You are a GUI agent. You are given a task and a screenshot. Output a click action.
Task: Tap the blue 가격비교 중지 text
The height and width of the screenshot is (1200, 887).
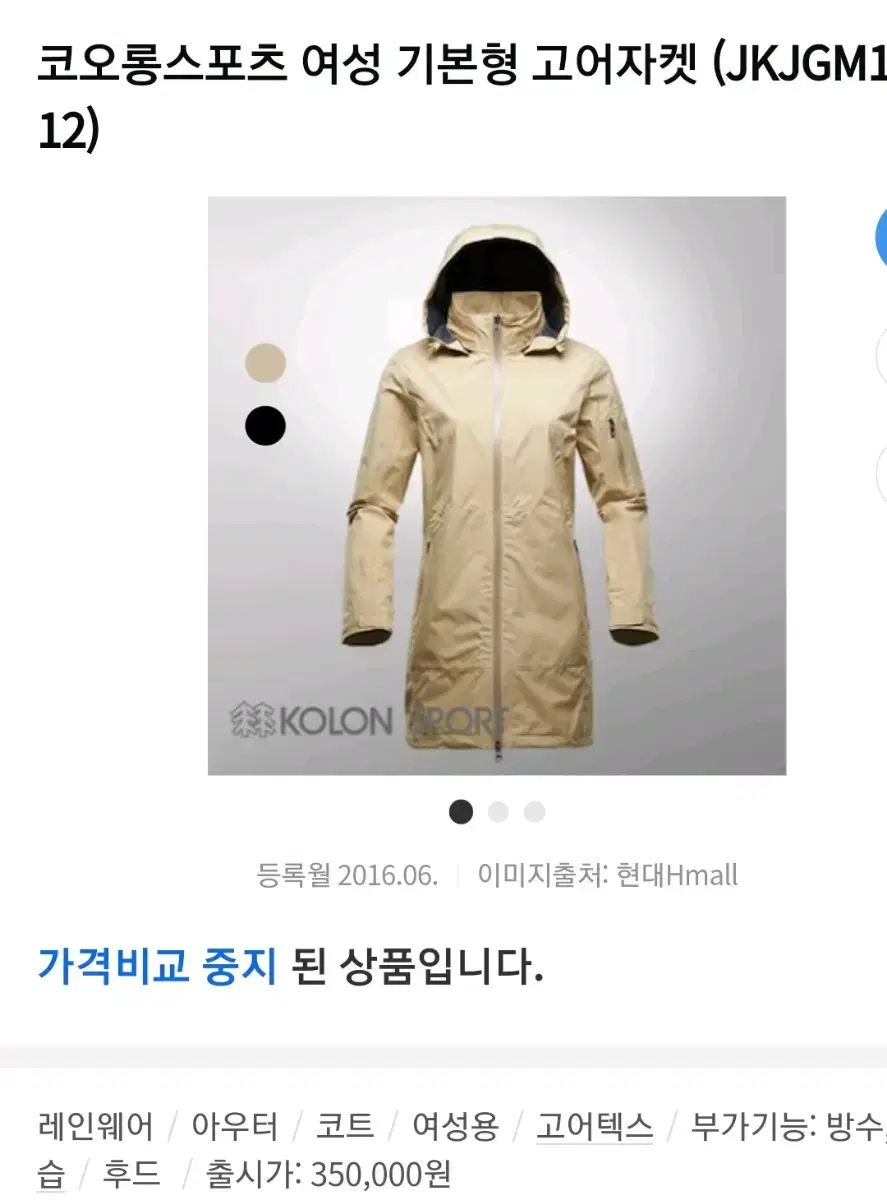pyautogui.click(x=157, y=967)
